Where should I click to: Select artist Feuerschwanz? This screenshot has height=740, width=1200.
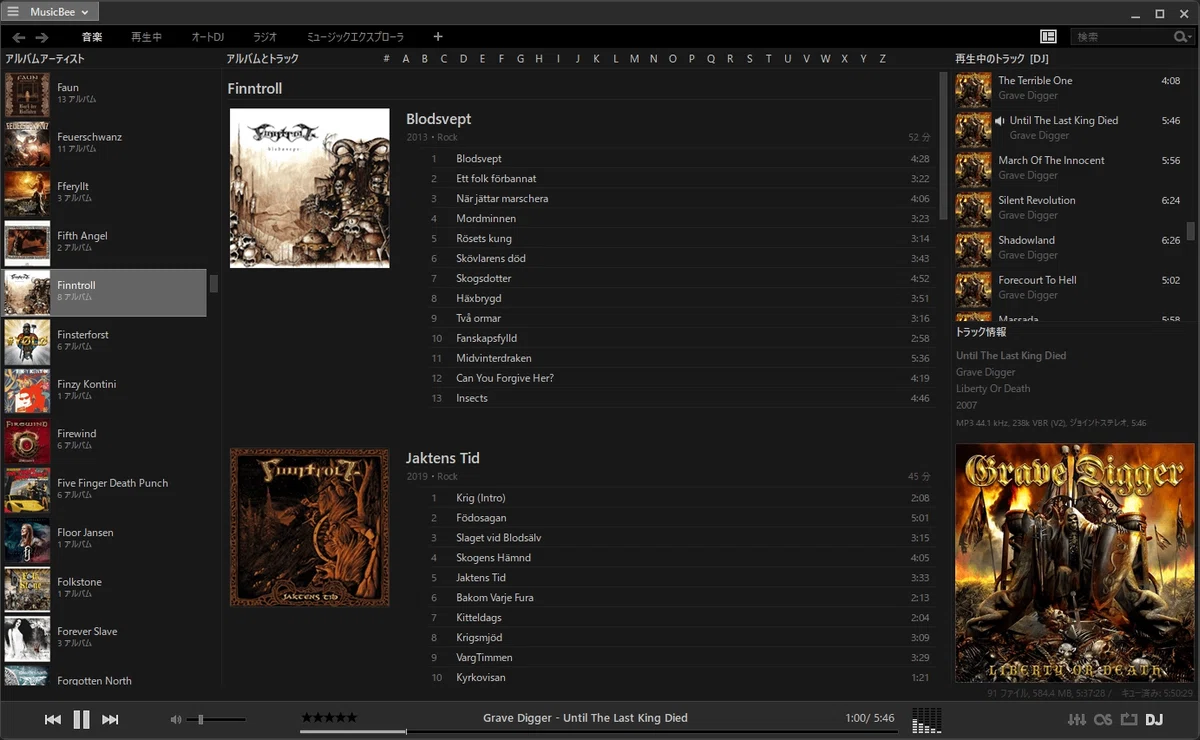point(104,144)
